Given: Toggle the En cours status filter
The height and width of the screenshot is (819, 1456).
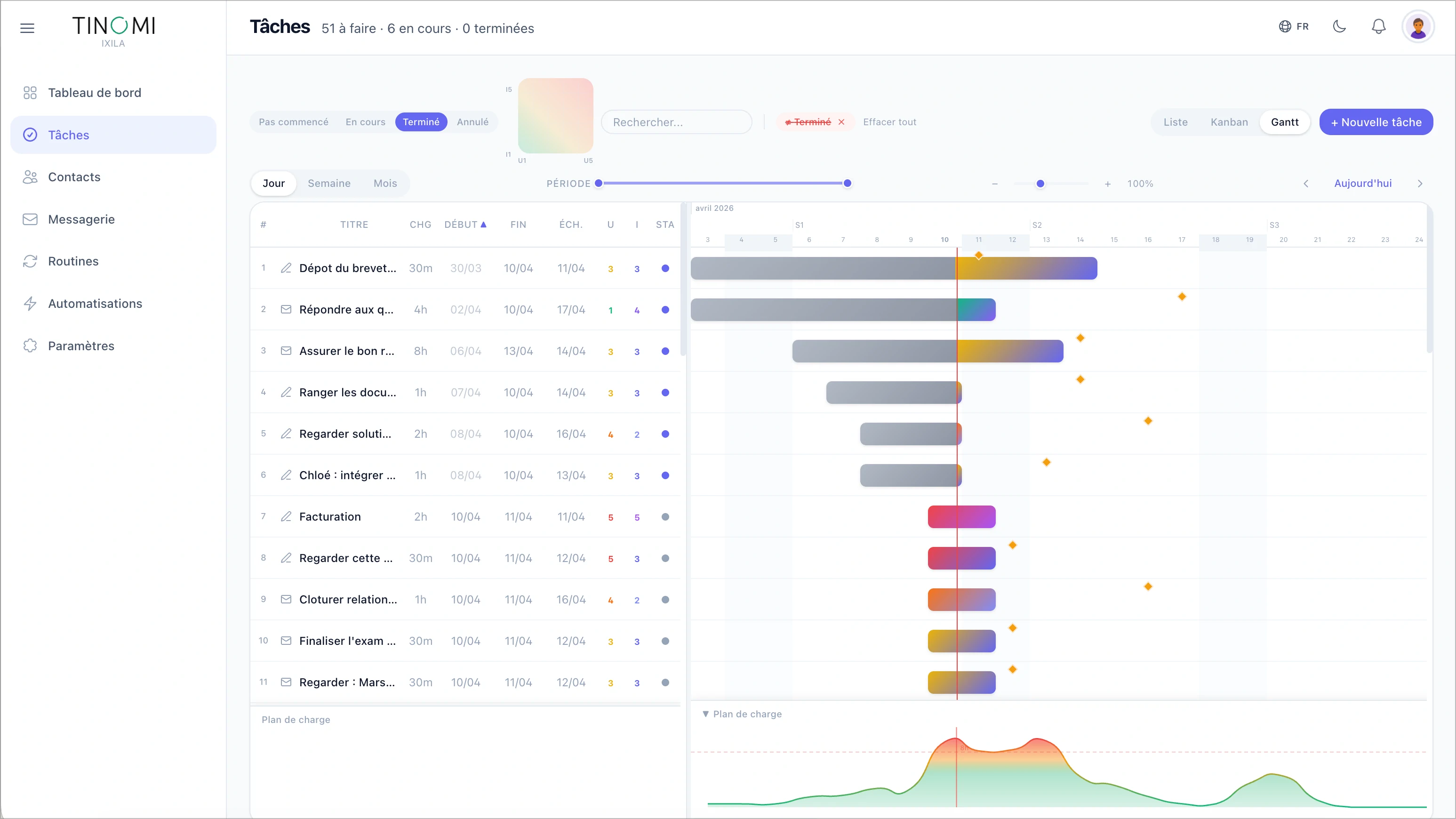Looking at the screenshot, I should pos(365,122).
